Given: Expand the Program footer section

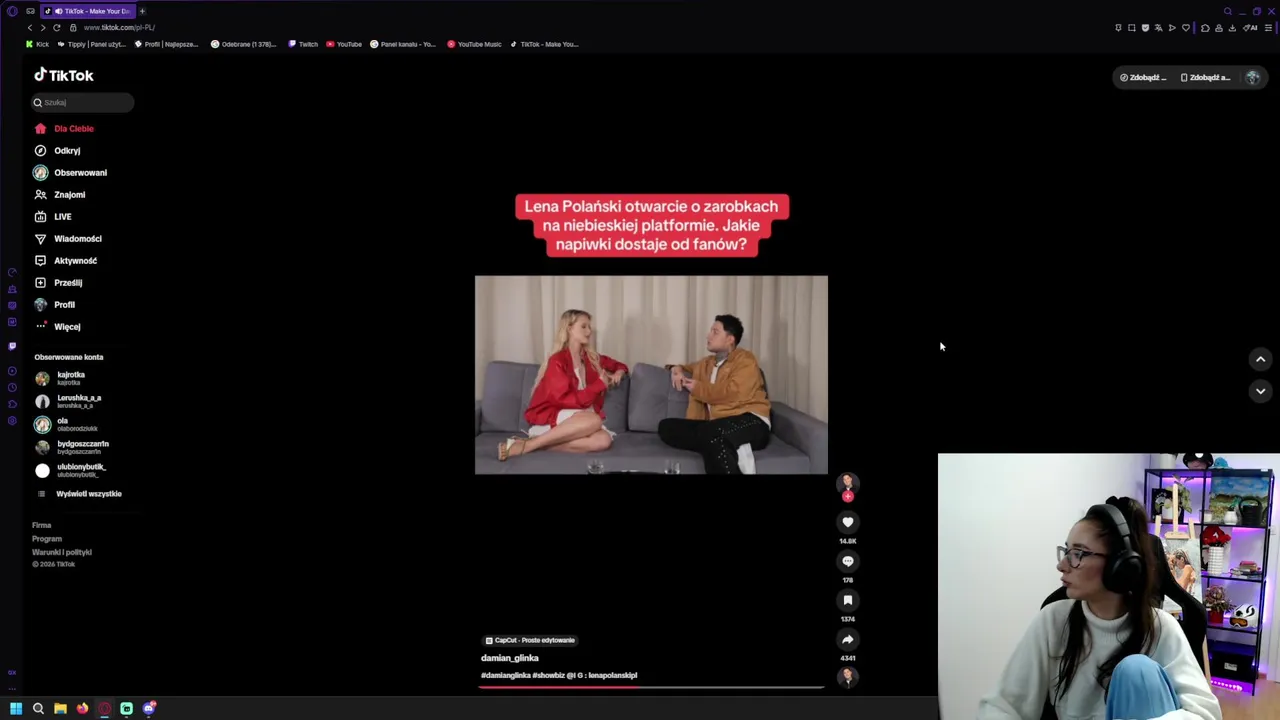Looking at the screenshot, I should [47, 538].
